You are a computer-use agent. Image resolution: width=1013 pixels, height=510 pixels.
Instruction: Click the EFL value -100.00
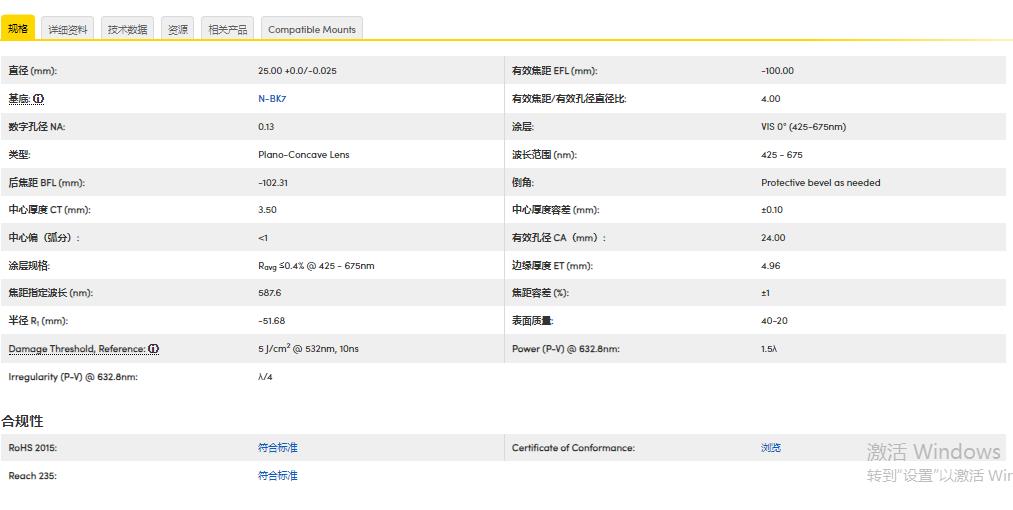click(777, 71)
